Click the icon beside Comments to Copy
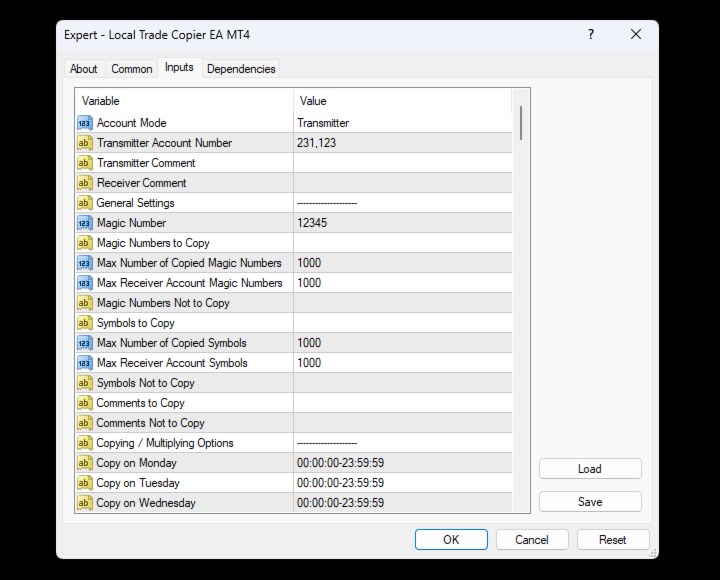 tap(84, 403)
